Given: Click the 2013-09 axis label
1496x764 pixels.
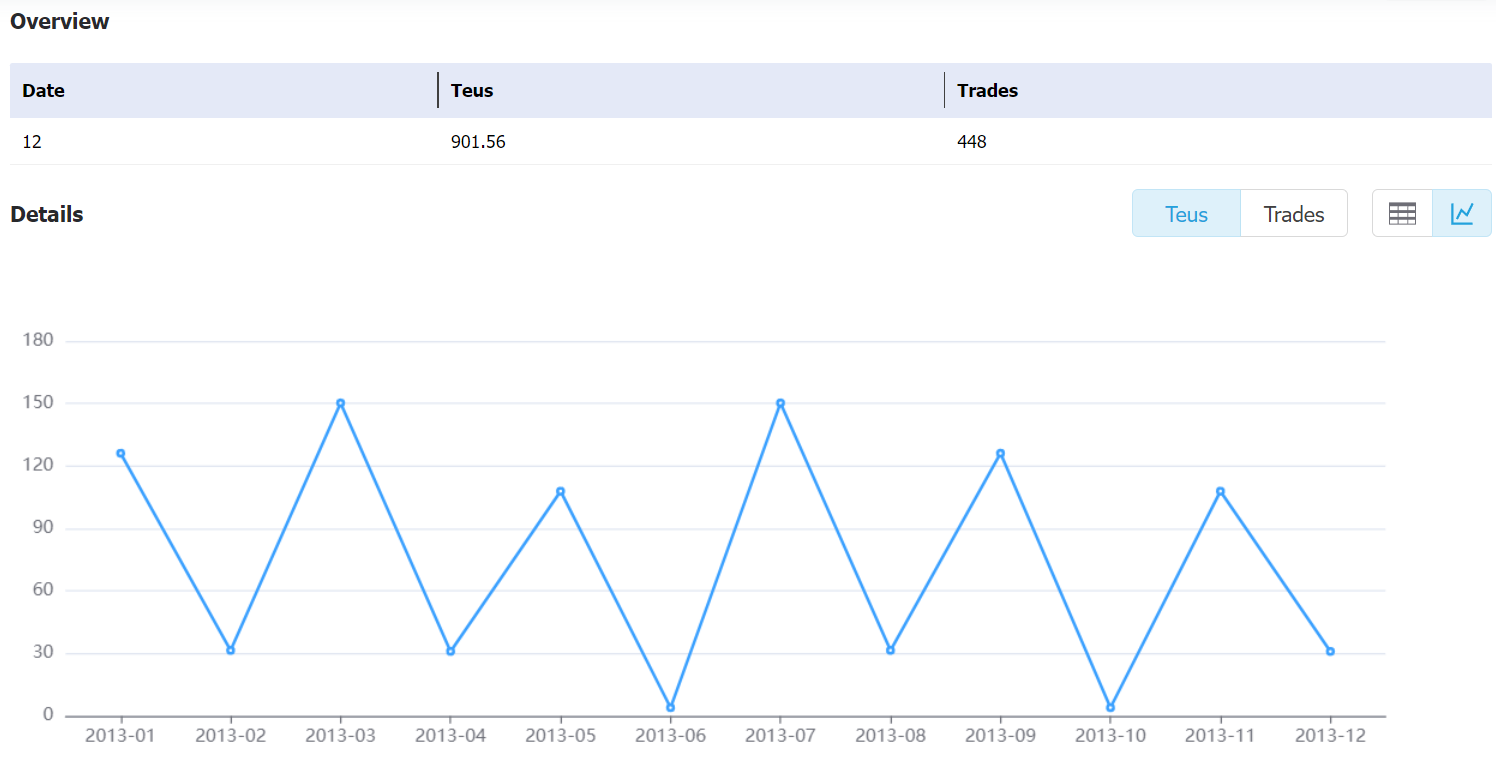Looking at the screenshot, I should [x=1001, y=736].
